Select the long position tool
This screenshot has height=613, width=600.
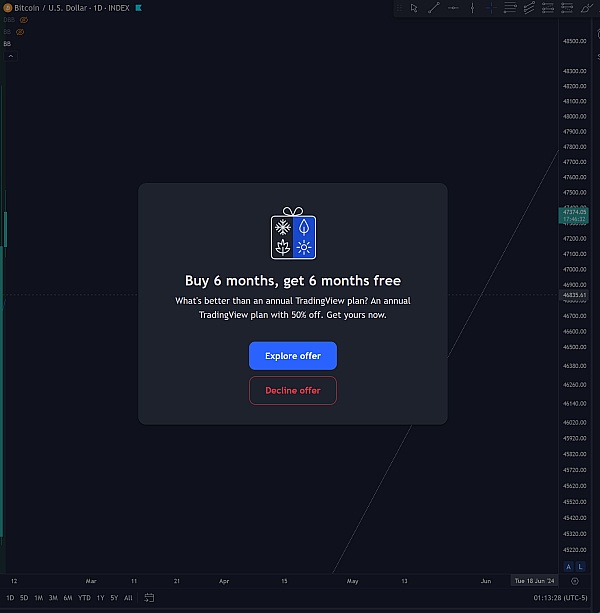(548, 8)
